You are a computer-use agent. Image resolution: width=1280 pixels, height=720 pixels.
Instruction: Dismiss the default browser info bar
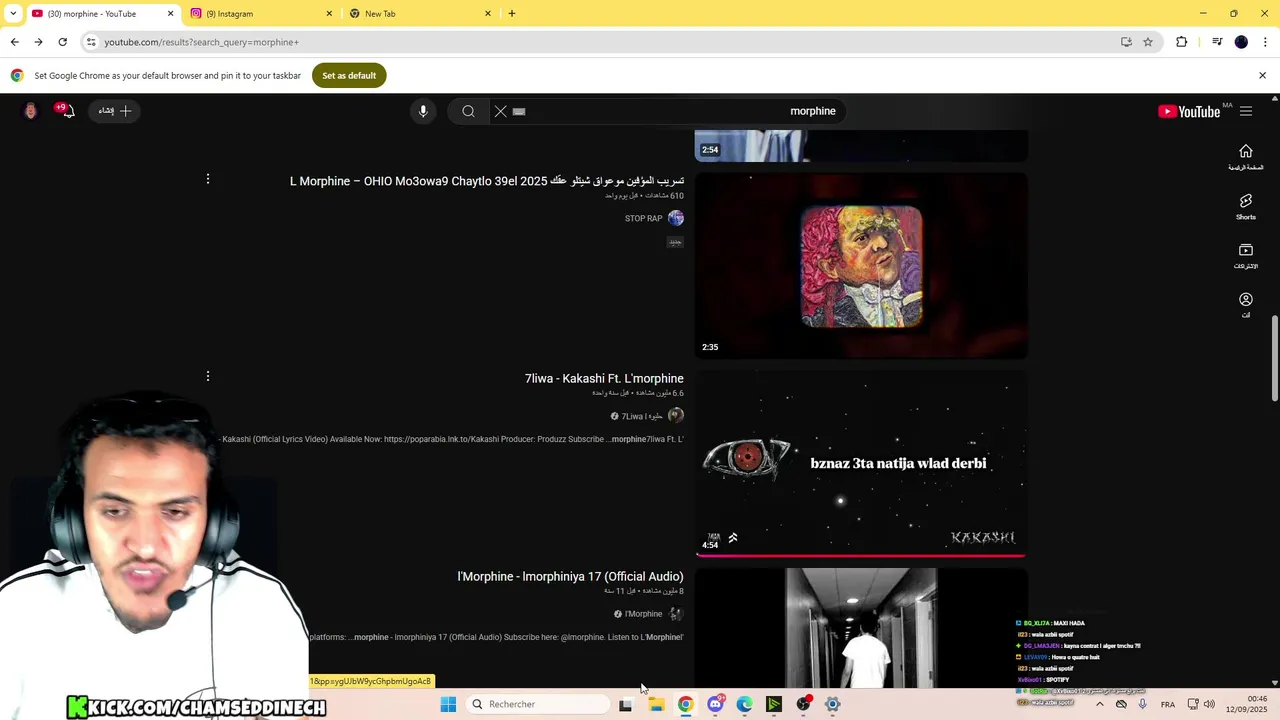(1262, 75)
